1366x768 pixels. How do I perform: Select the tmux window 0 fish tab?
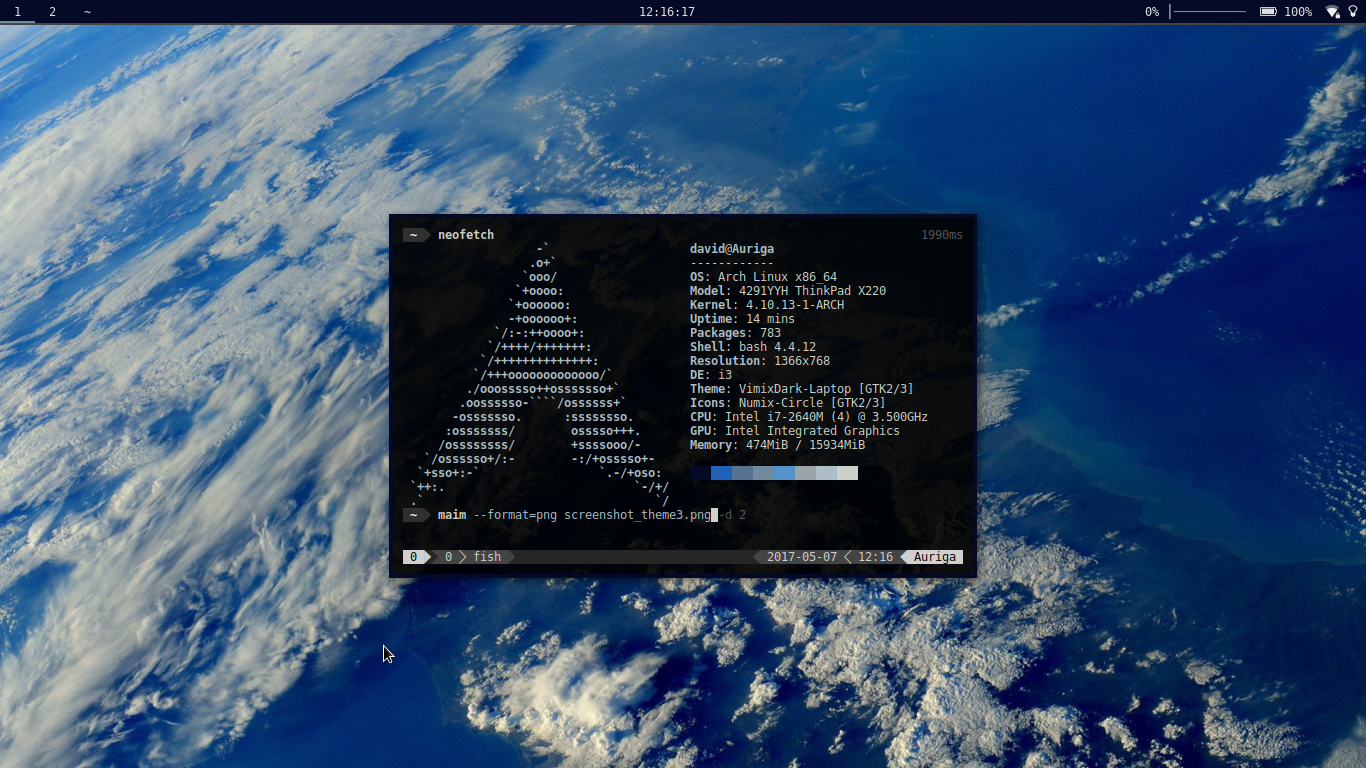pyautogui.click(x=473, y=557)
